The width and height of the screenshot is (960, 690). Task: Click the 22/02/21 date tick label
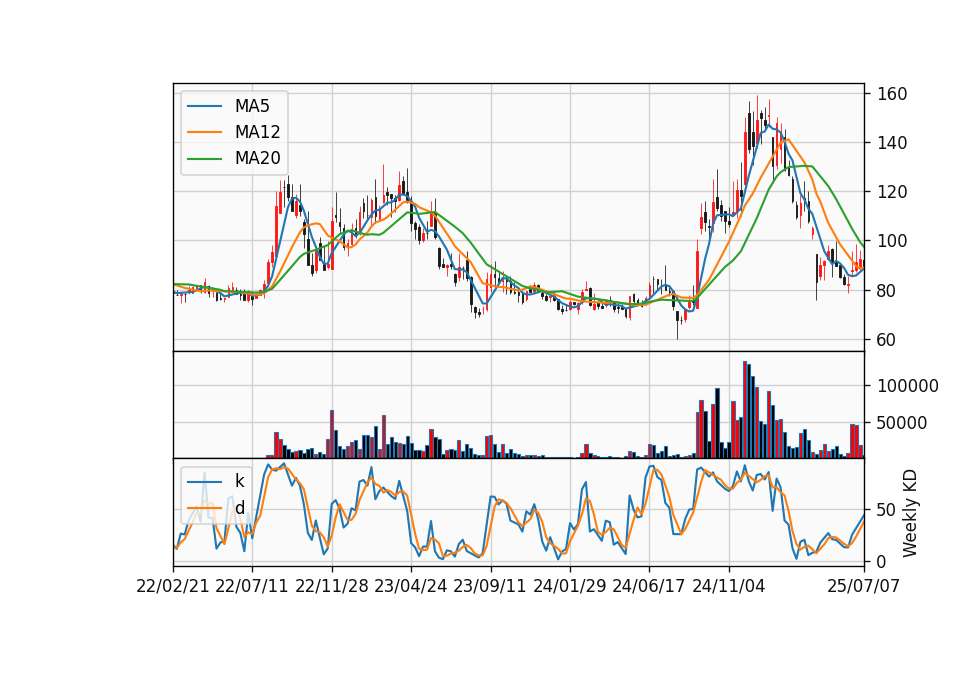pos(173,586)
